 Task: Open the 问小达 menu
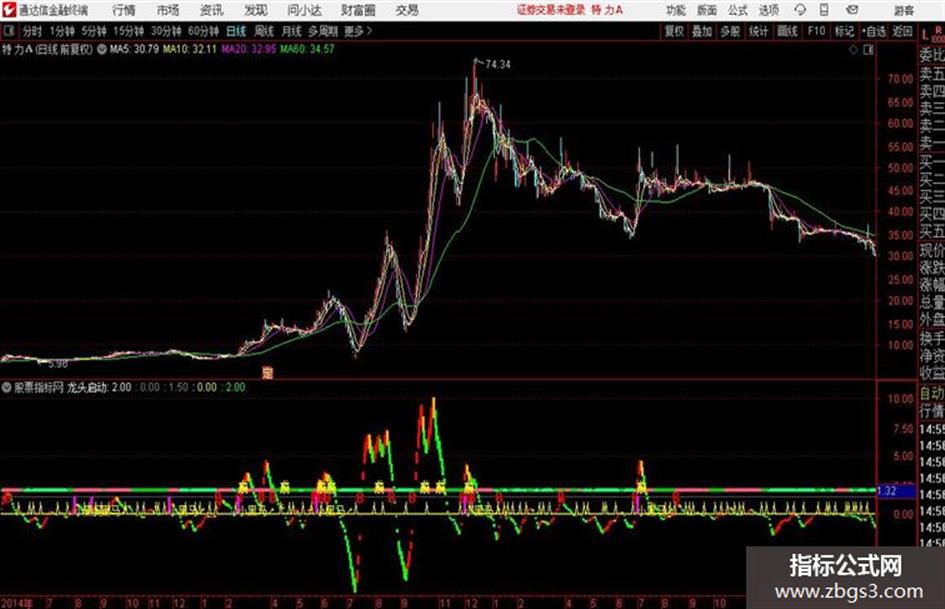point(304,10)
